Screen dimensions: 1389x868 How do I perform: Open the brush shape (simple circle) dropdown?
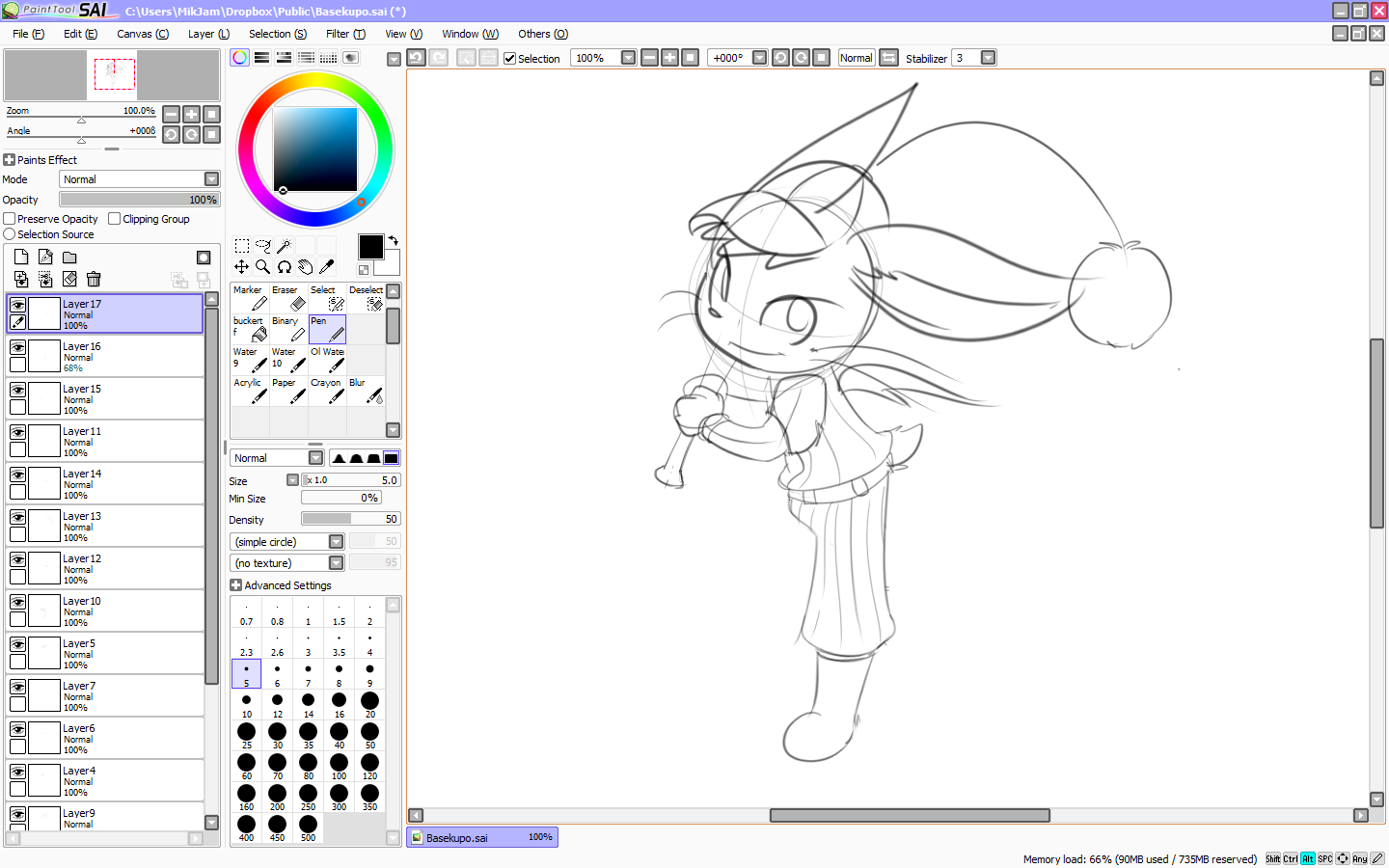[336, 542]
